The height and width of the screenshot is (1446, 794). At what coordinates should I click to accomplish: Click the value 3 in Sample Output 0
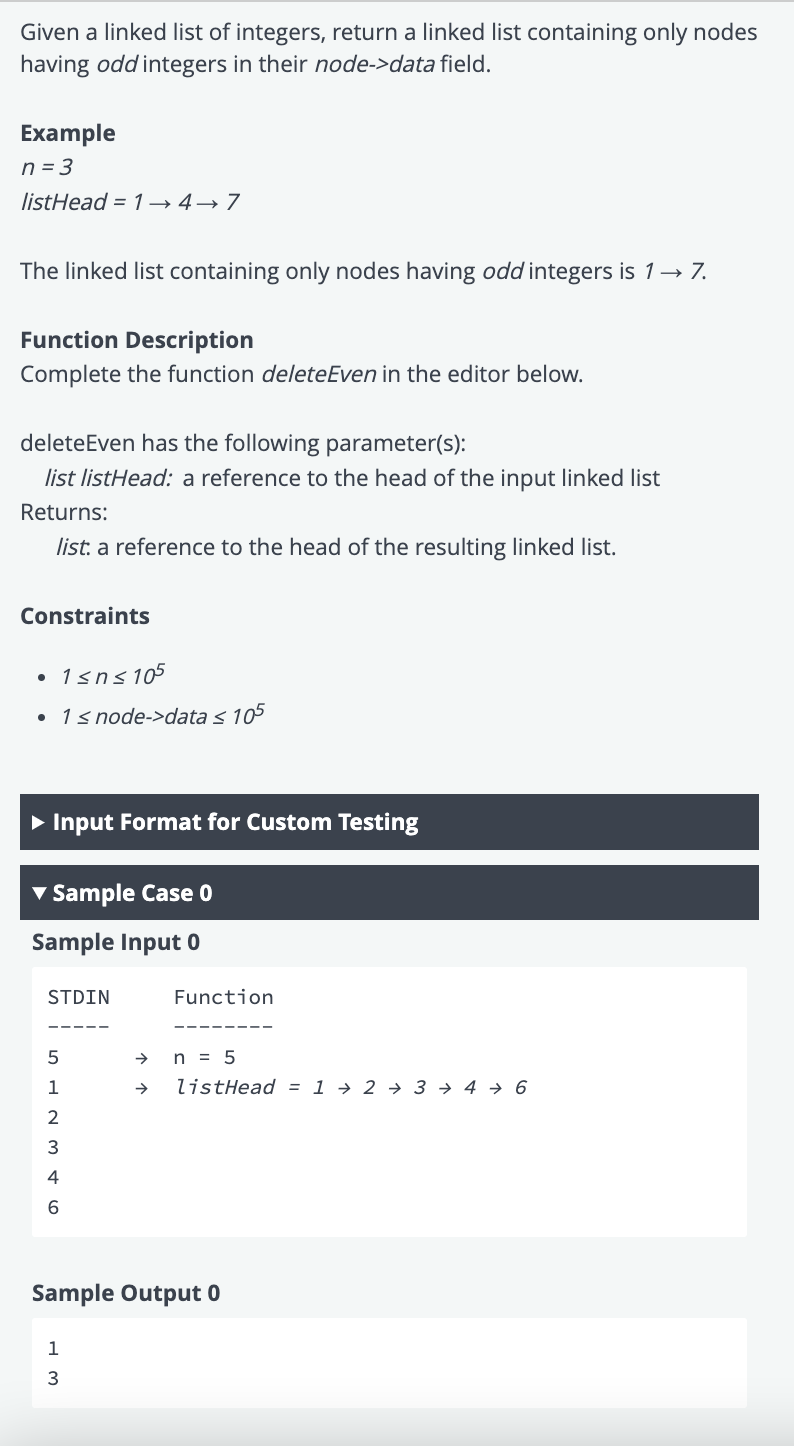click(53, 1379)
